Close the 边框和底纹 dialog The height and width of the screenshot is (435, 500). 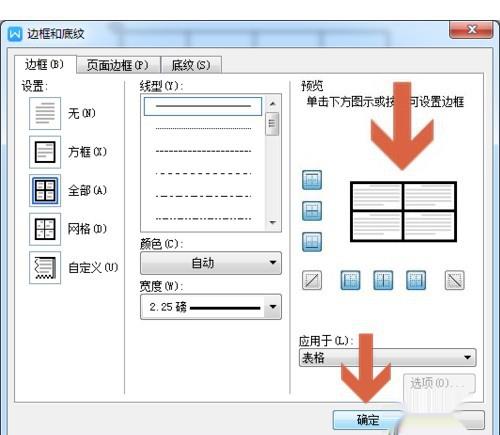471,30
